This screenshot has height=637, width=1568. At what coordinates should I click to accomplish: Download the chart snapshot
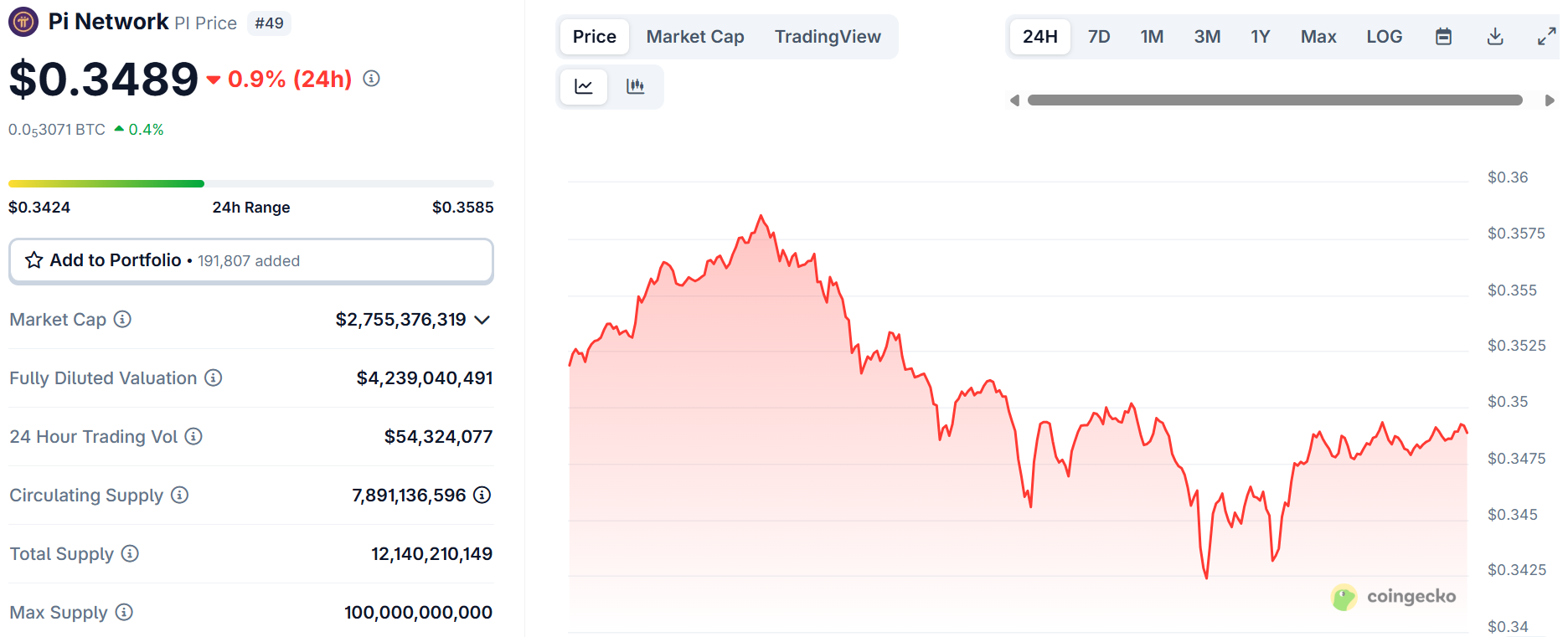(1494, 36)
